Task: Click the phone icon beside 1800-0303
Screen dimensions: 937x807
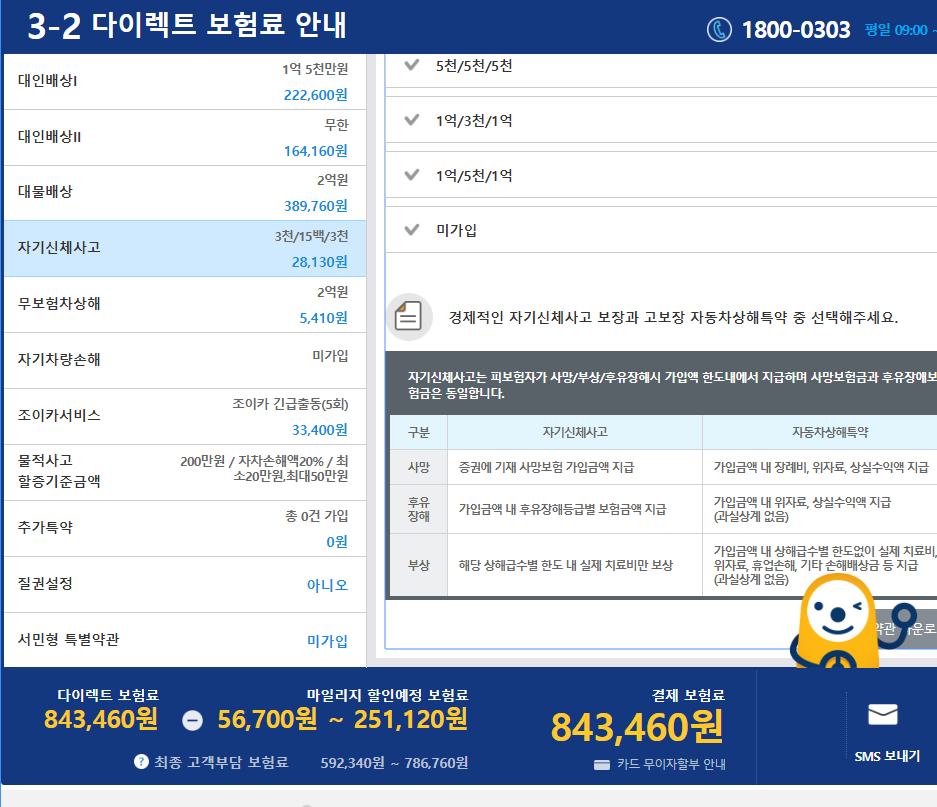Action: click(719, 29)
